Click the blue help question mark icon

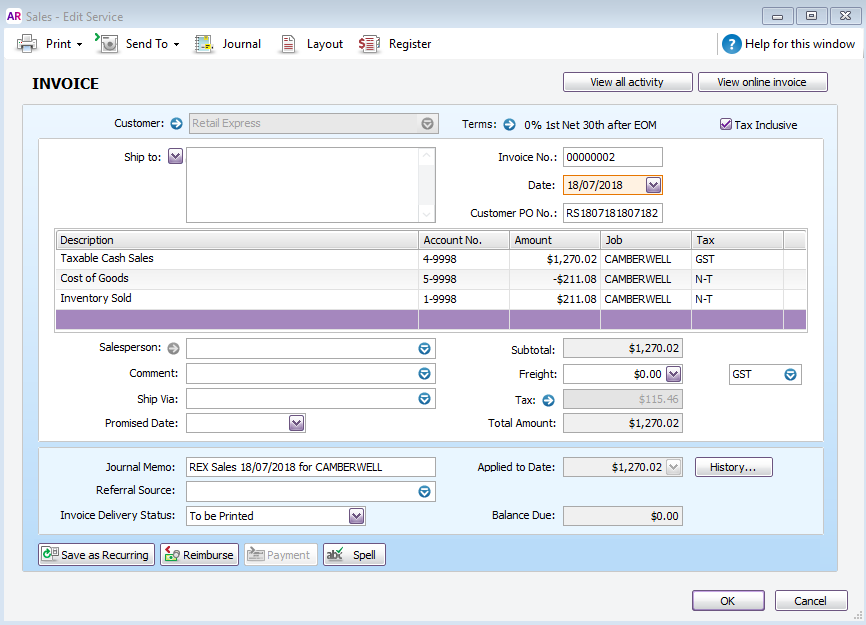(x=731, y=44)
